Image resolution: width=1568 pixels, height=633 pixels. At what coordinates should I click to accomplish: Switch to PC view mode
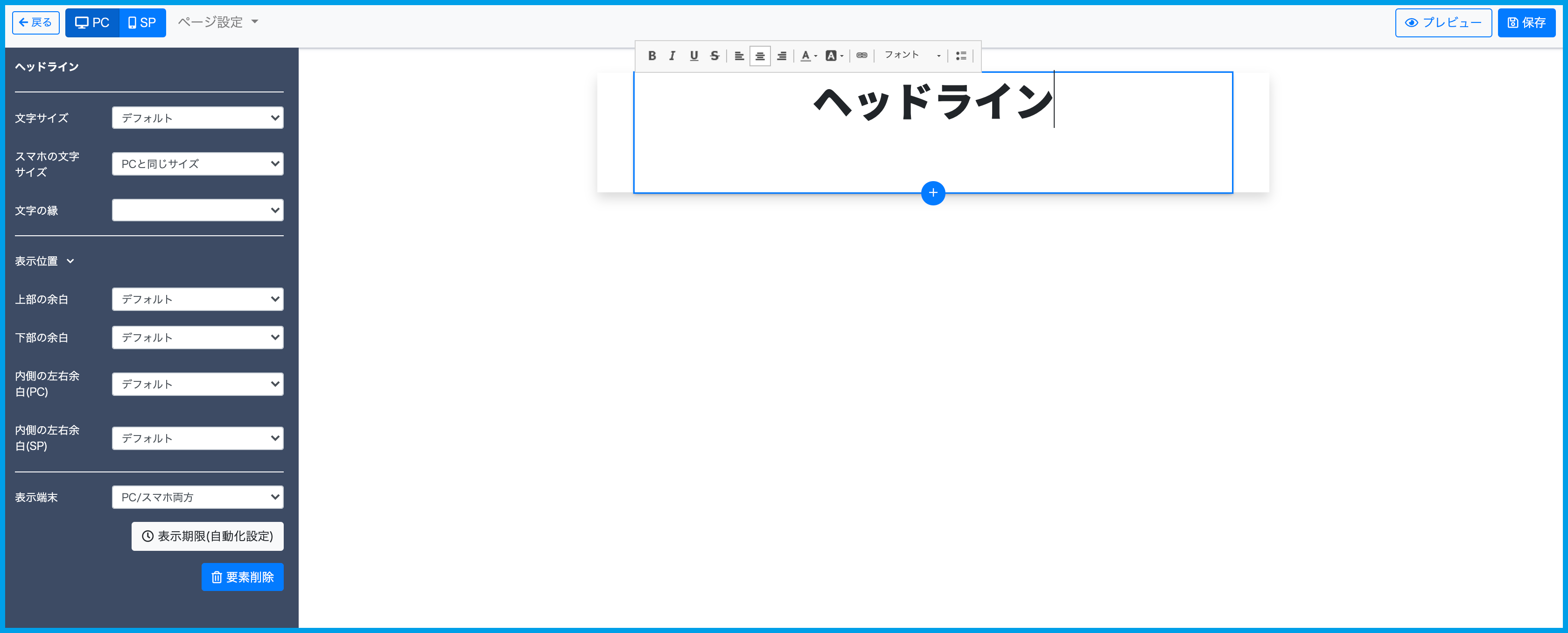[x=92, y=22]
